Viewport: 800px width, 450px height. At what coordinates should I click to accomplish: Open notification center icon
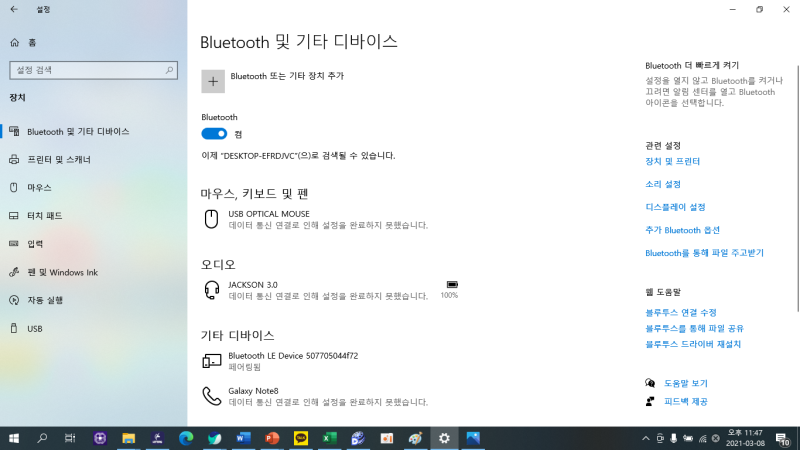pyautogui.click(x=783, y=439)
